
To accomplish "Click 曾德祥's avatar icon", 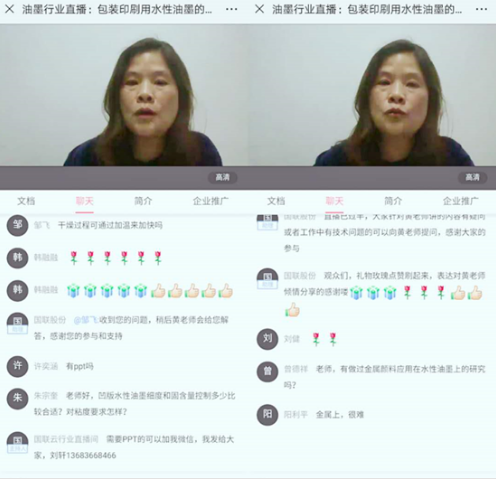I will pos(267,371).
